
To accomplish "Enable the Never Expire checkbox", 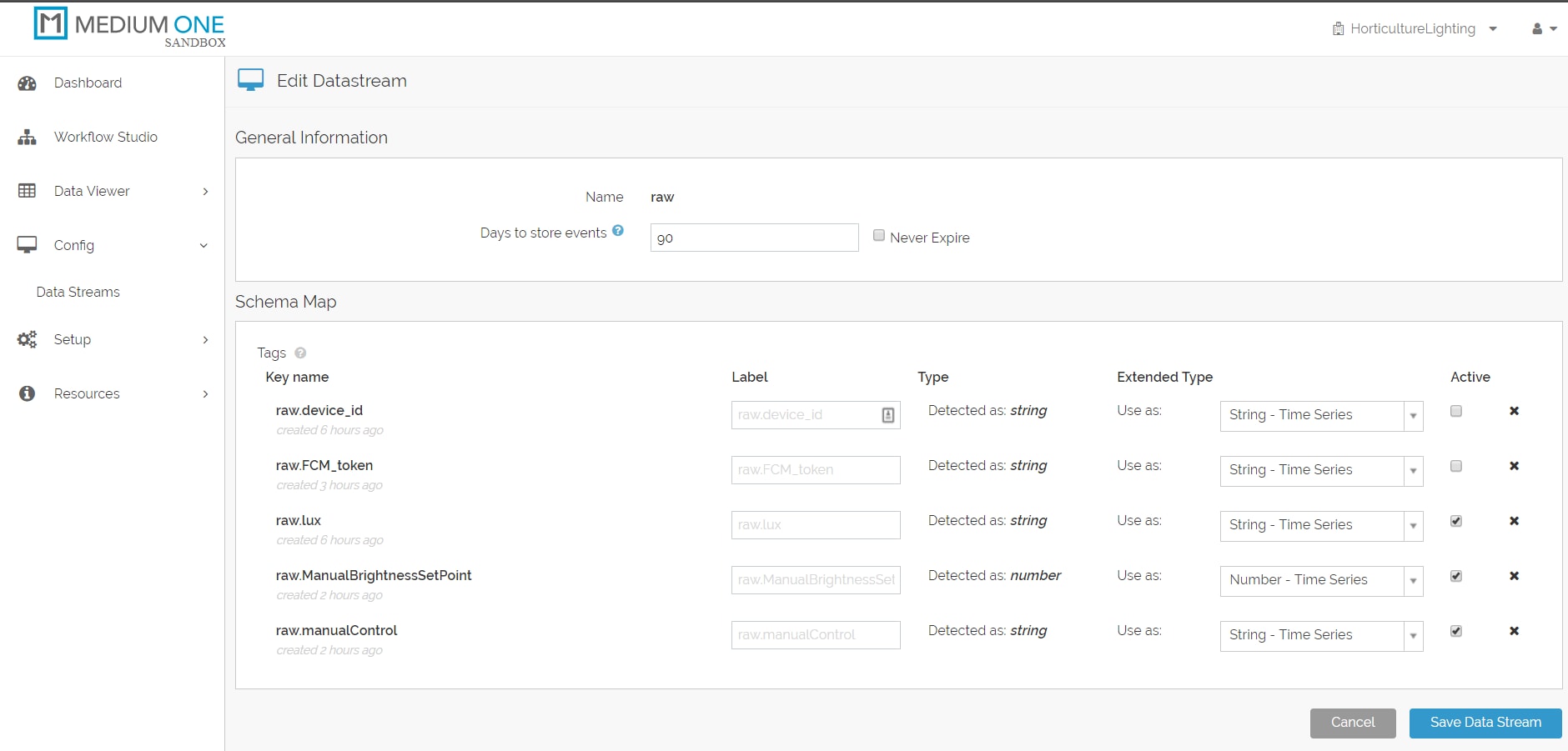I will point(878,236).
